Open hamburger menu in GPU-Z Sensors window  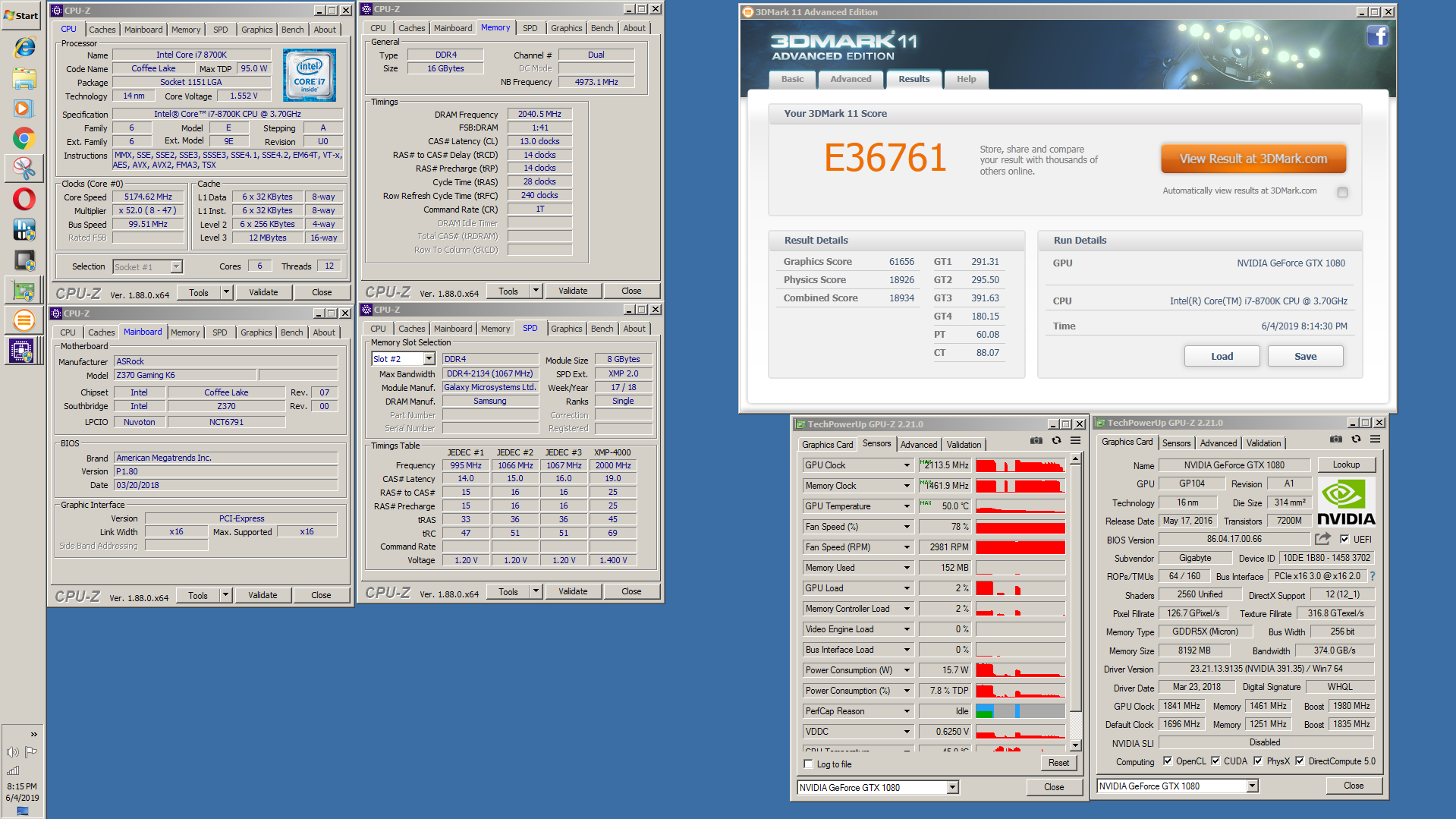click(1075, 440)
